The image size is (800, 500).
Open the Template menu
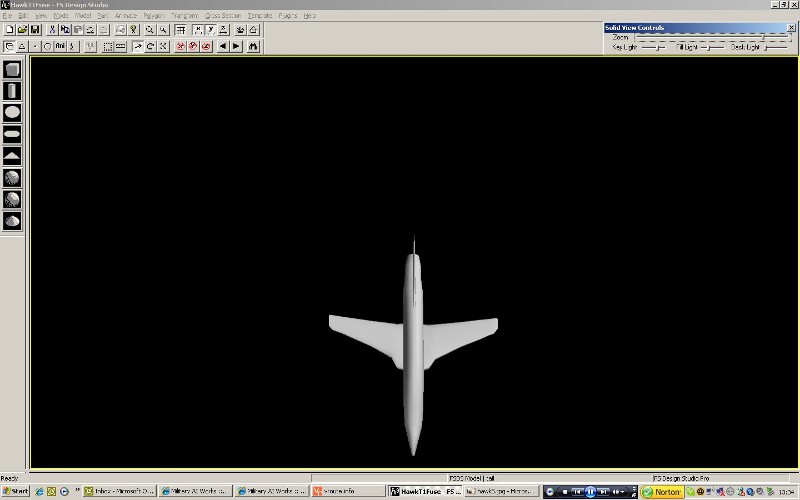[x=260, y=16]
